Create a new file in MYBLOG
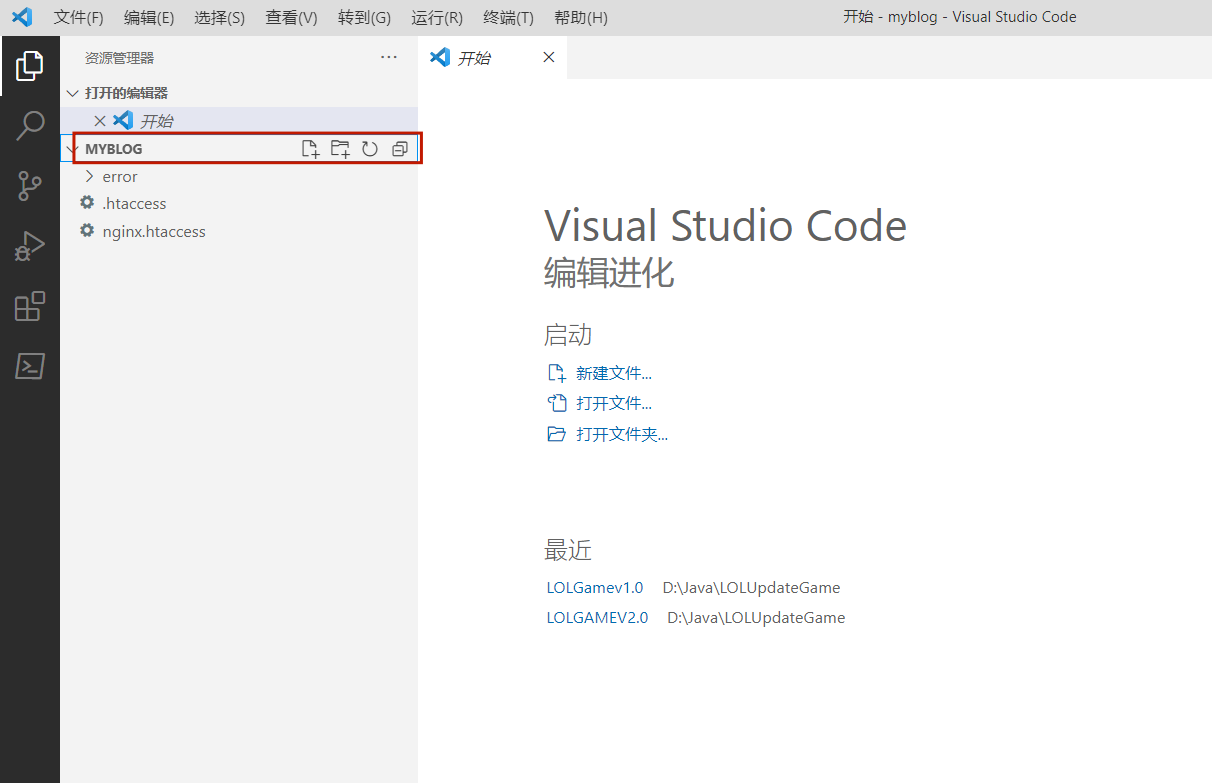The width and height of the screenshot is (1212, 783). pyautogui.click(x=310, y=149)
